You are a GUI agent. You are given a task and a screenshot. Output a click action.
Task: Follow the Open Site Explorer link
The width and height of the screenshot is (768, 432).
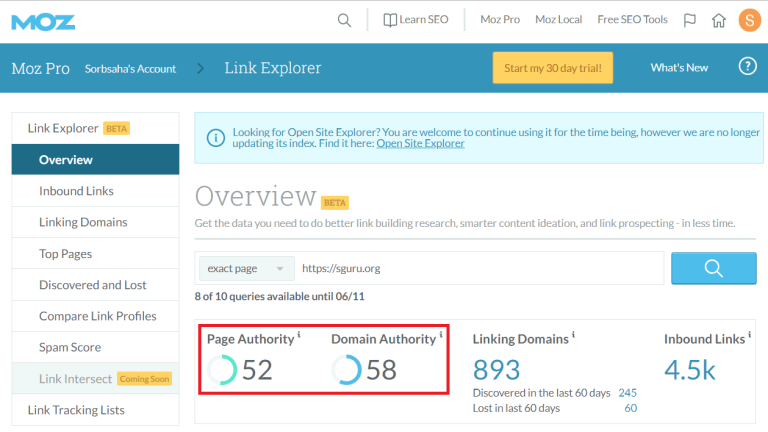[x=420, y=144]
